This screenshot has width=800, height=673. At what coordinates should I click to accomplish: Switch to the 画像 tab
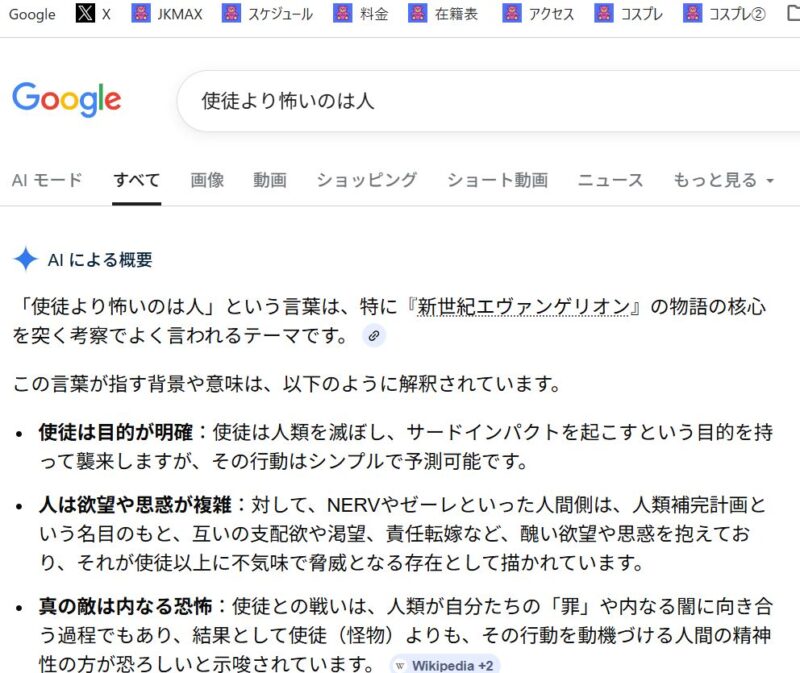tap(207, 180)
